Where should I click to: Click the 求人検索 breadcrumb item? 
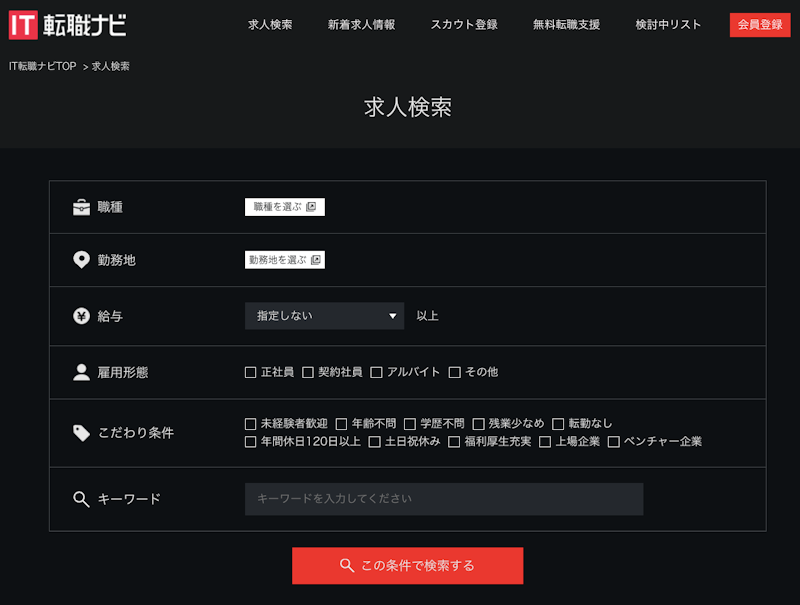point(111,66)
